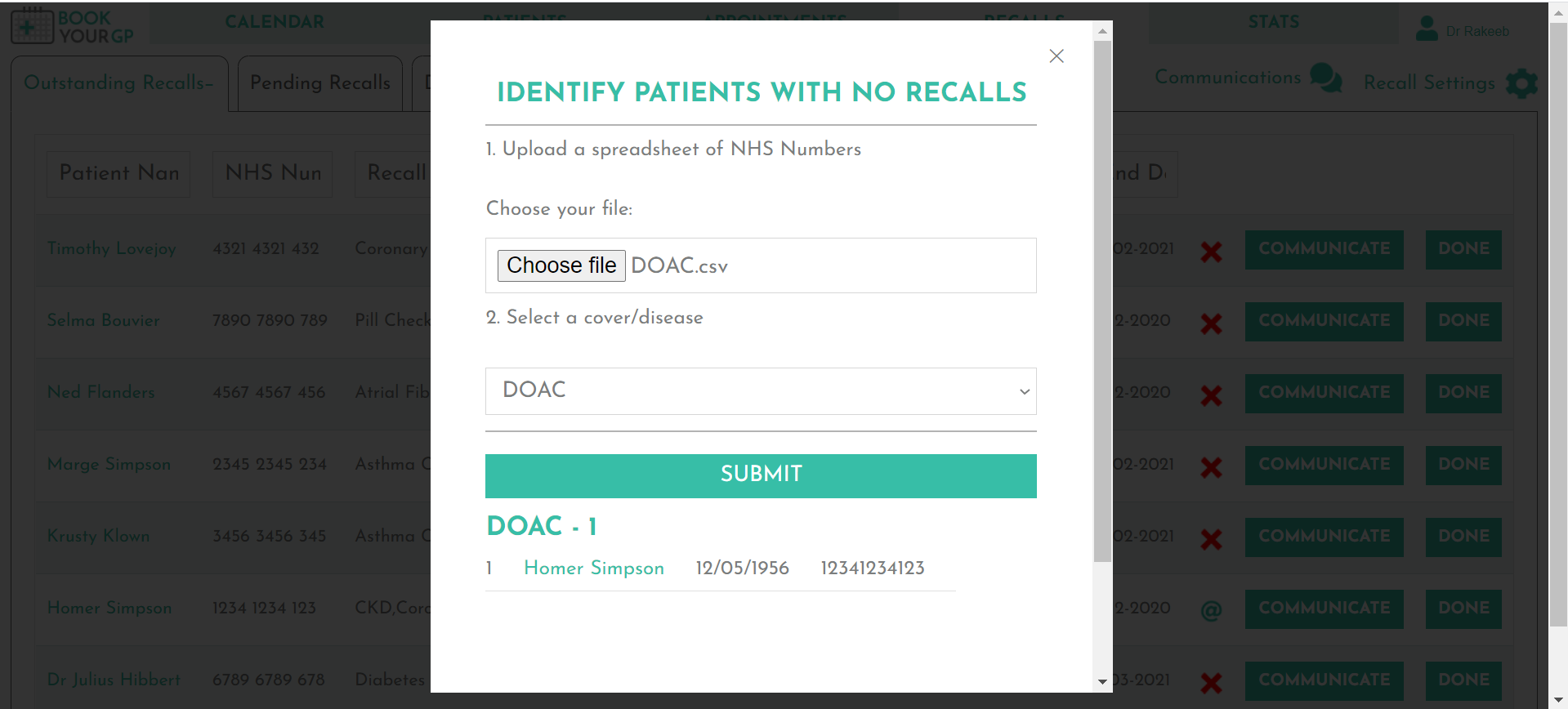Switch to the Outstanding Recalls tab
The image size is (1568, 709).
click(119, 83)
